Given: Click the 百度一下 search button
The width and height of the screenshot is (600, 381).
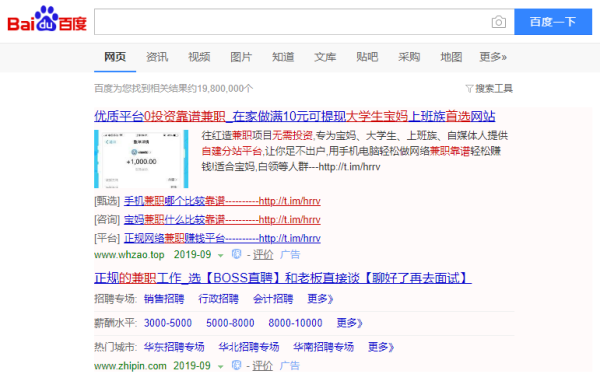Looking at the screenshot, I should point(553,22).
